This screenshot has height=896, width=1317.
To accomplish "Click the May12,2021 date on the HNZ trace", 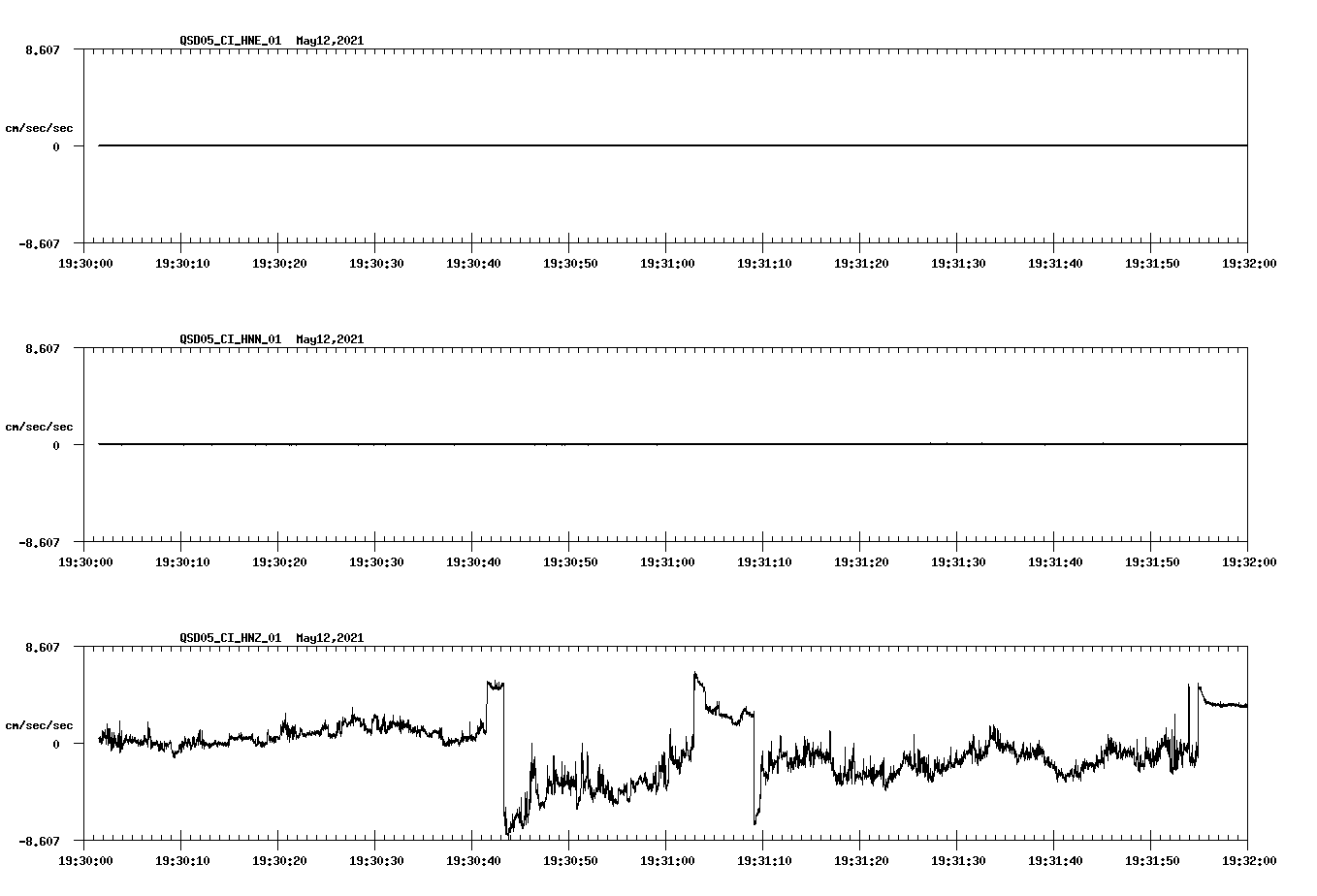I will point(329,638).
